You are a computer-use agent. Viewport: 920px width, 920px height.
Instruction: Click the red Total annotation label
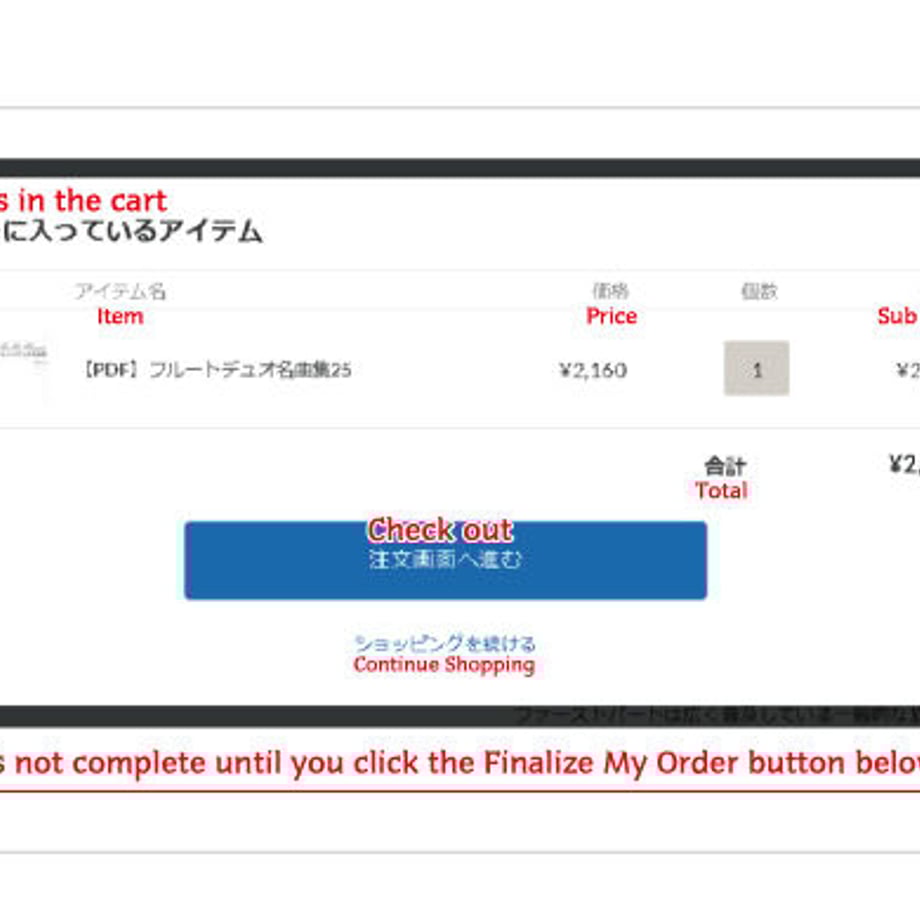721,490
